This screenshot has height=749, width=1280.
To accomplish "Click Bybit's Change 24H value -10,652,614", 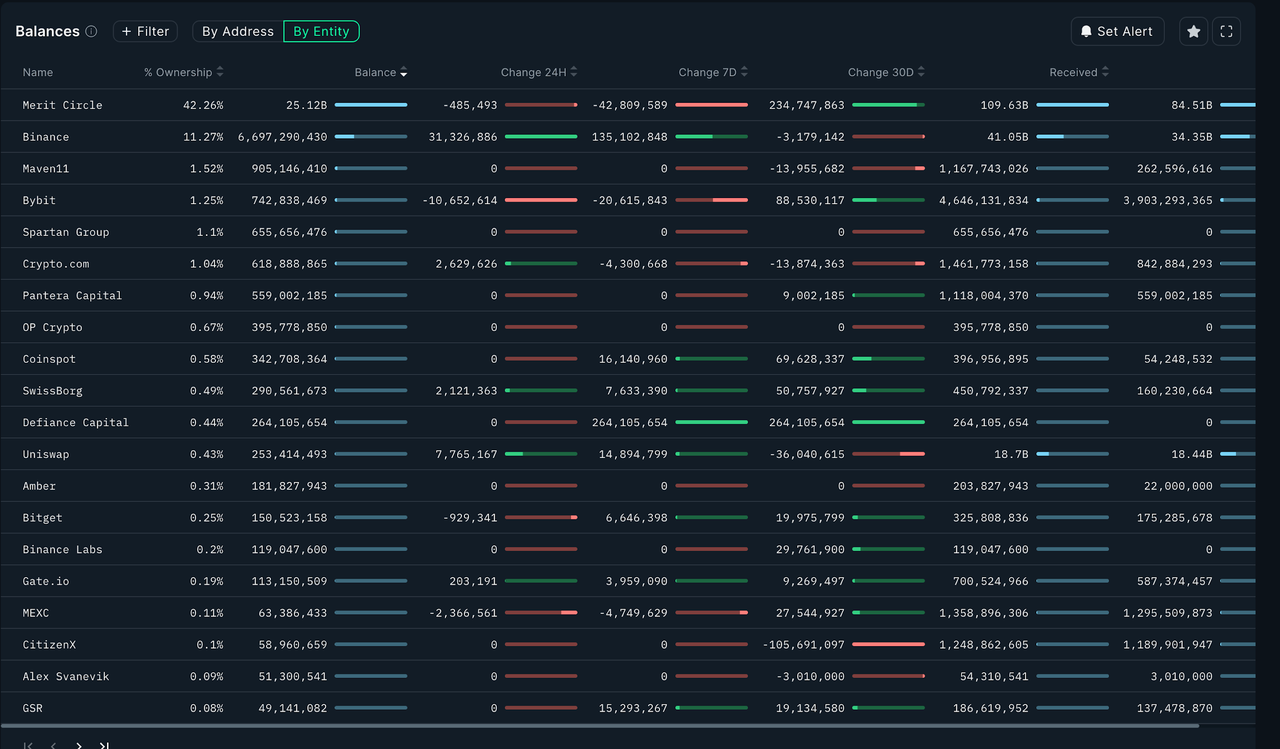I will (x=460, y=200).
